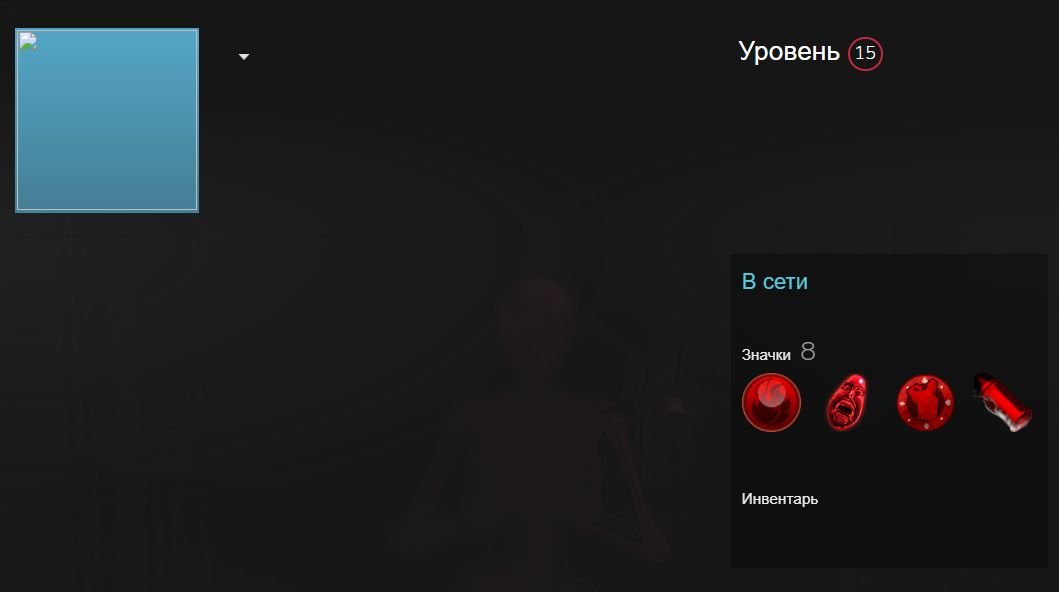The height and width of the screenshot is (592, 1059).
Task: Click the level 15 circle badge
Action: coord(865,53)
